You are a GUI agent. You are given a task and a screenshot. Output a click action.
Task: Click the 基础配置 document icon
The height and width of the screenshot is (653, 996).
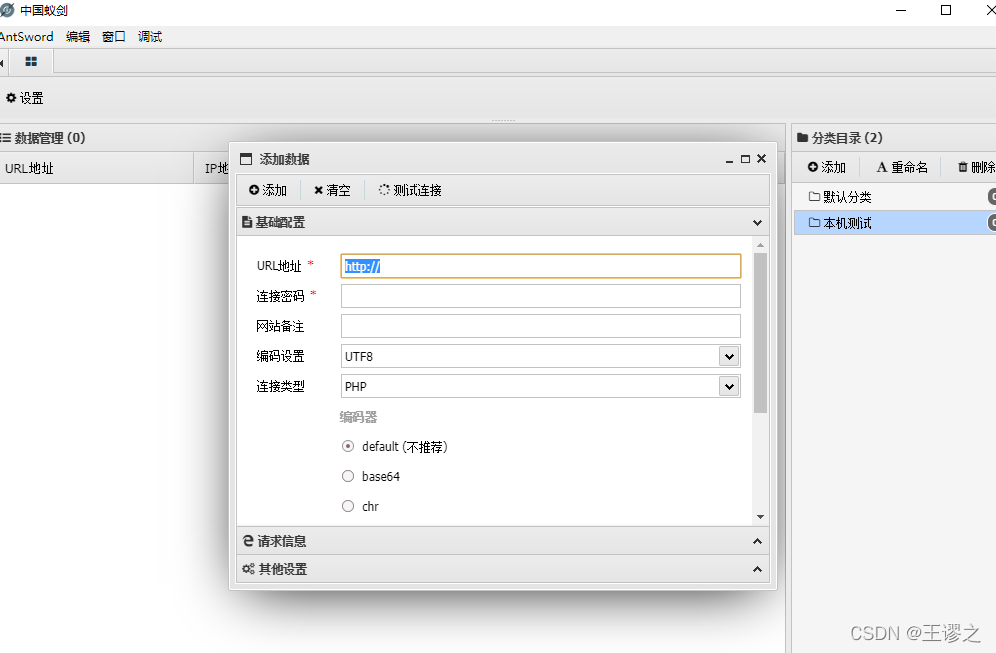(247, 222)
